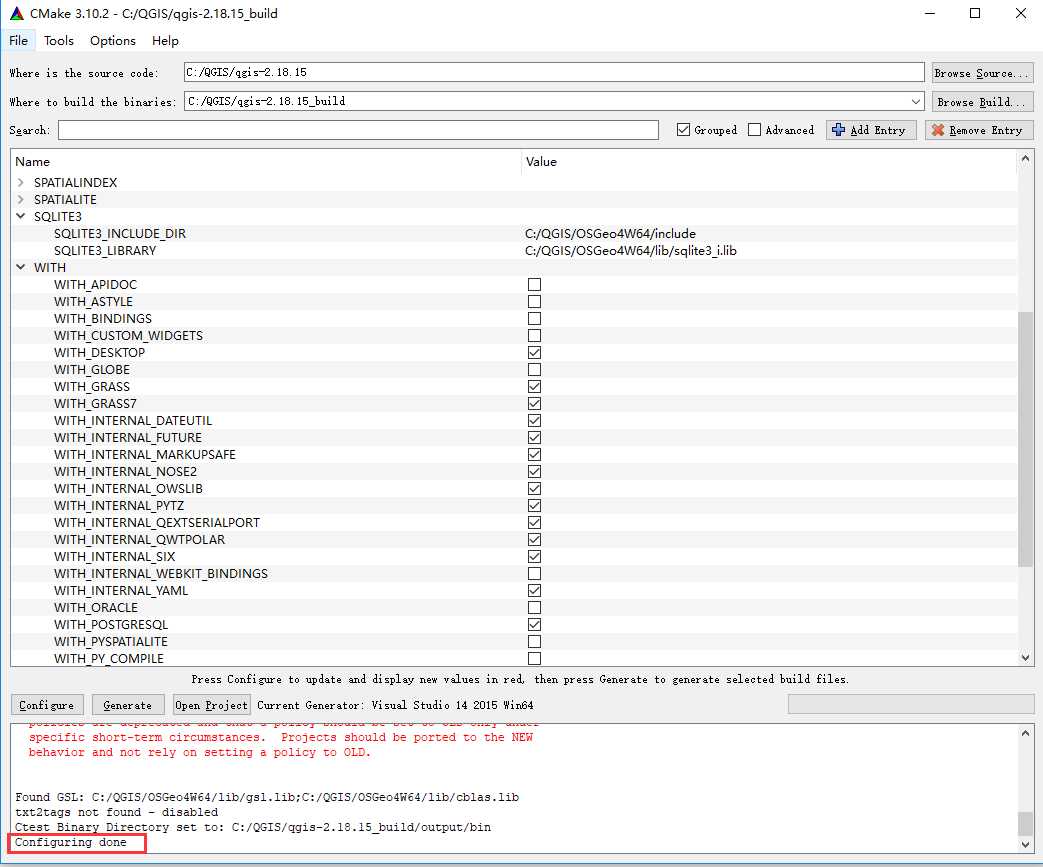Uncheck WITH_GRASS7 checkbox
Viewport: 1043px width, 867px height.
coord(534,403)
